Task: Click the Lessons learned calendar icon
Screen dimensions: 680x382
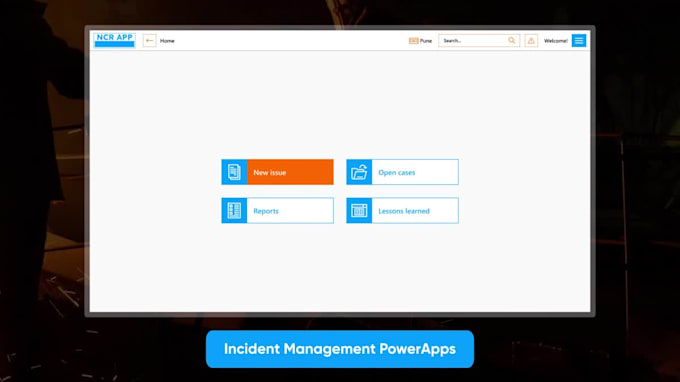Action: (359, 211)
